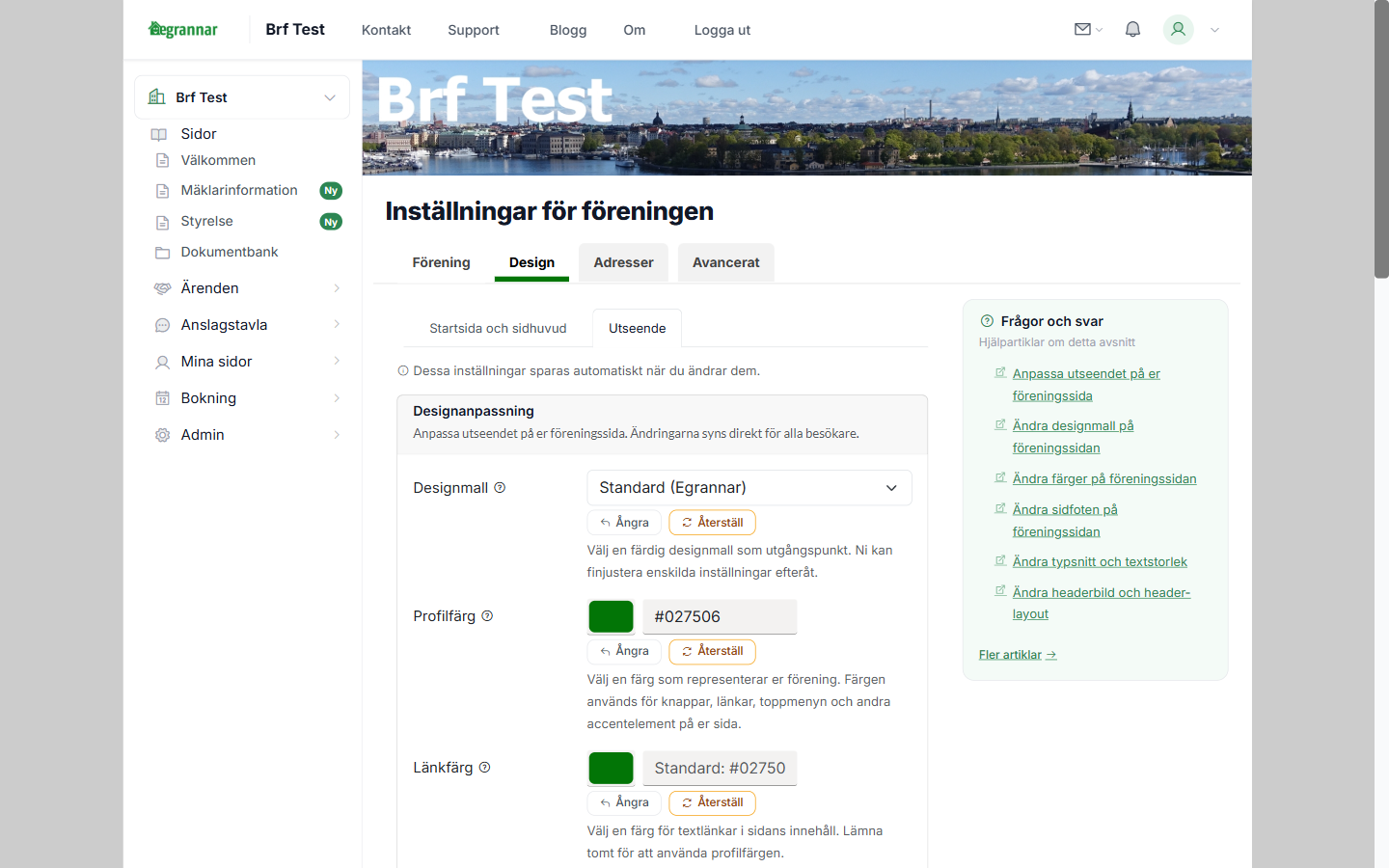This screenshot has height=868, width=1389.
Task: Open Ändra headerbild och header-layout article
Action: tap(1102, 604)
